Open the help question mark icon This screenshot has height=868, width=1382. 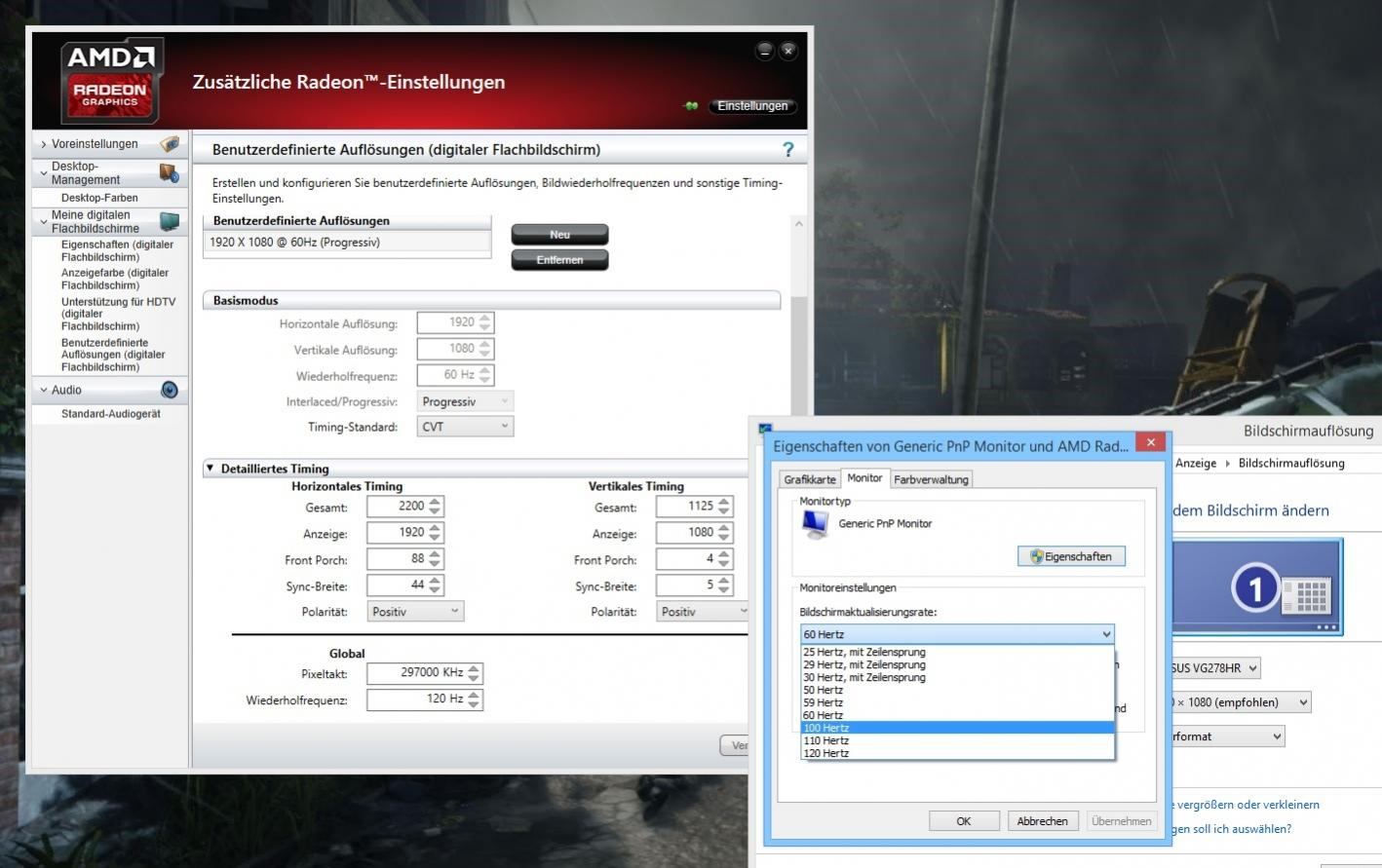point(787,149)
